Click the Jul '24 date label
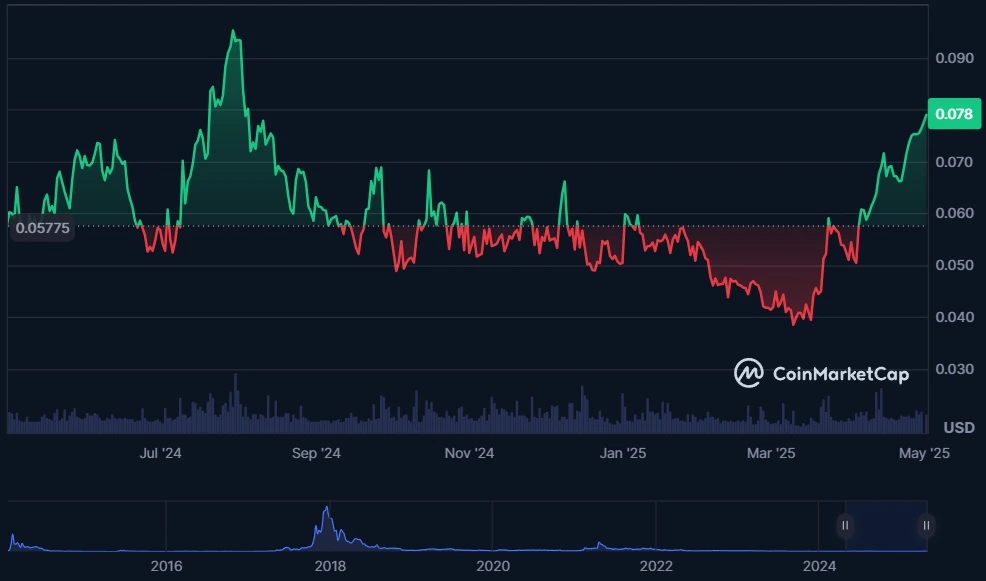Image resolution: width=986 pixels, height=581 pixels. (160, 453)
